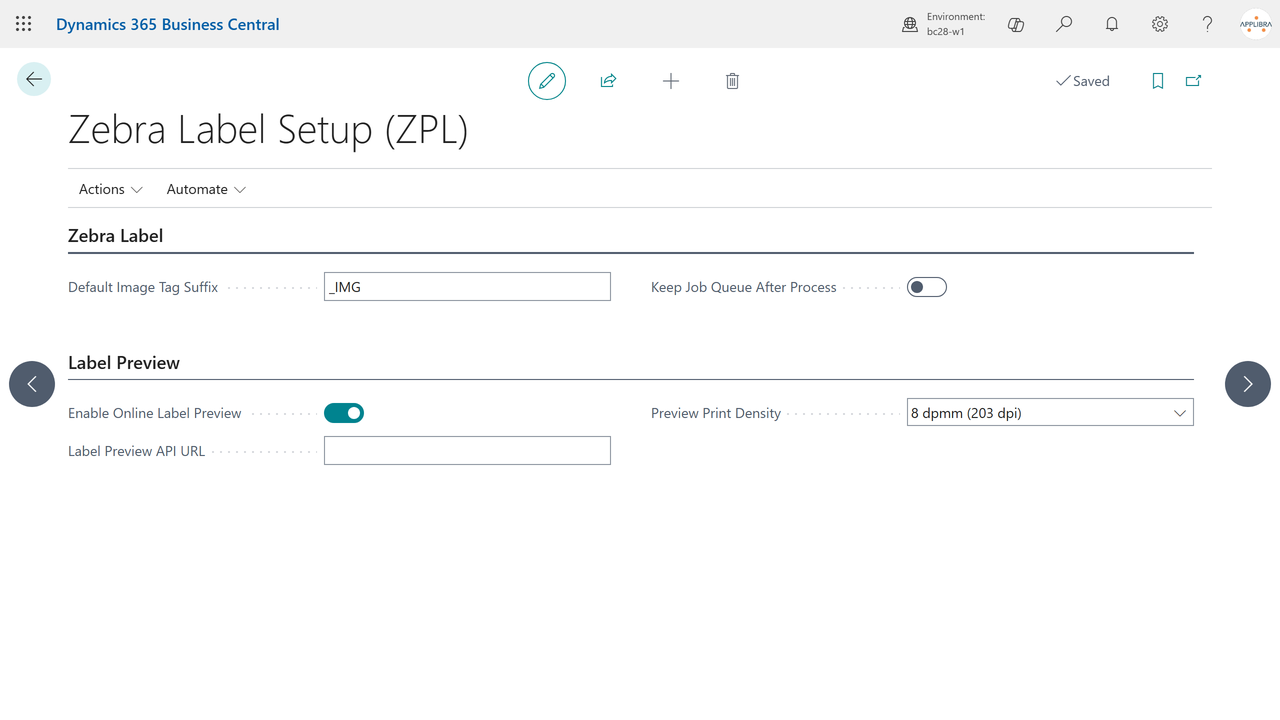Click Zebra Label Setup (ZPL) title
Screen dimensions: 1280x720
click(x=268, y=130)
